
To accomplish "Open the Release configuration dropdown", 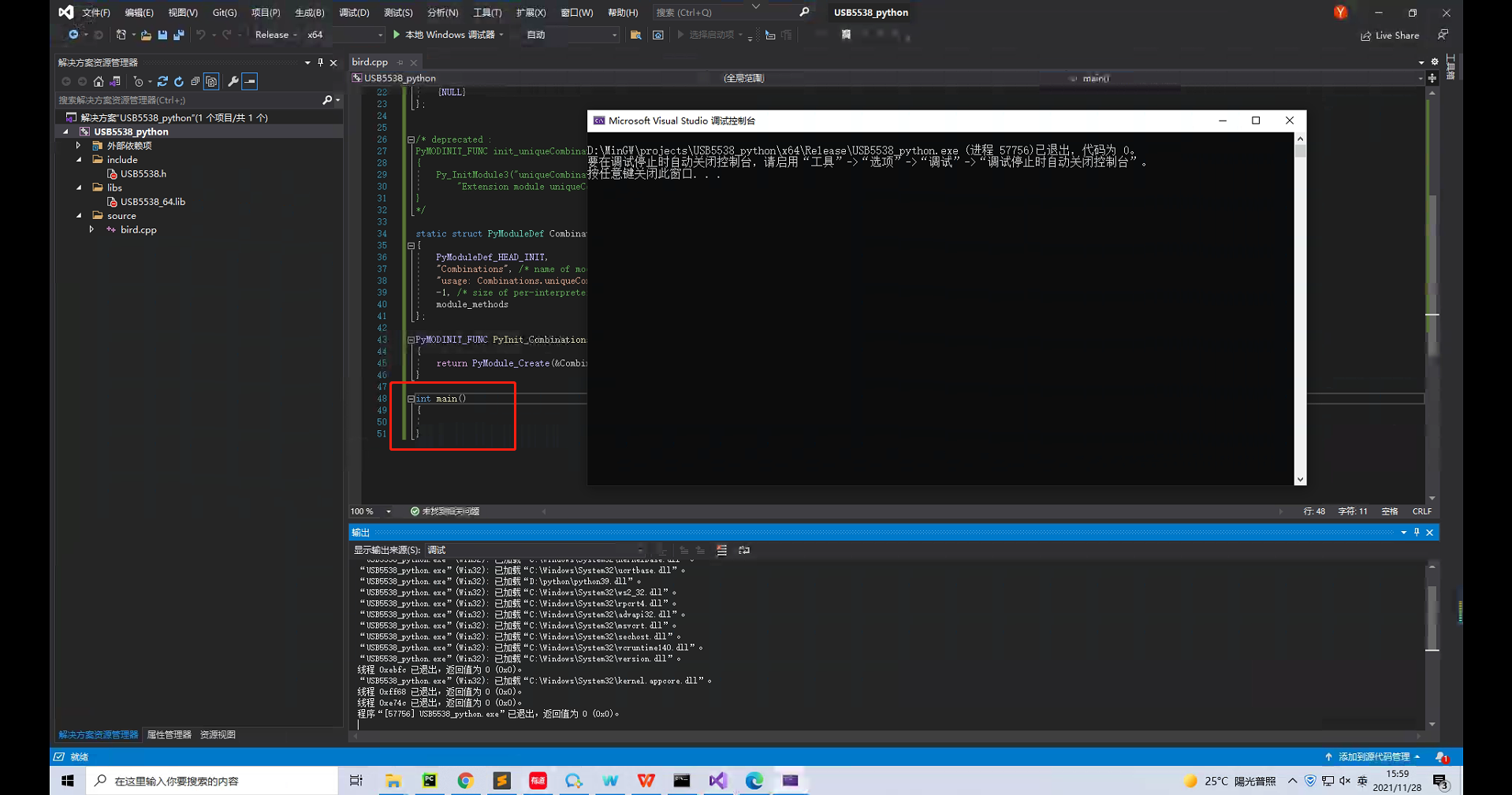I will 275,34.
